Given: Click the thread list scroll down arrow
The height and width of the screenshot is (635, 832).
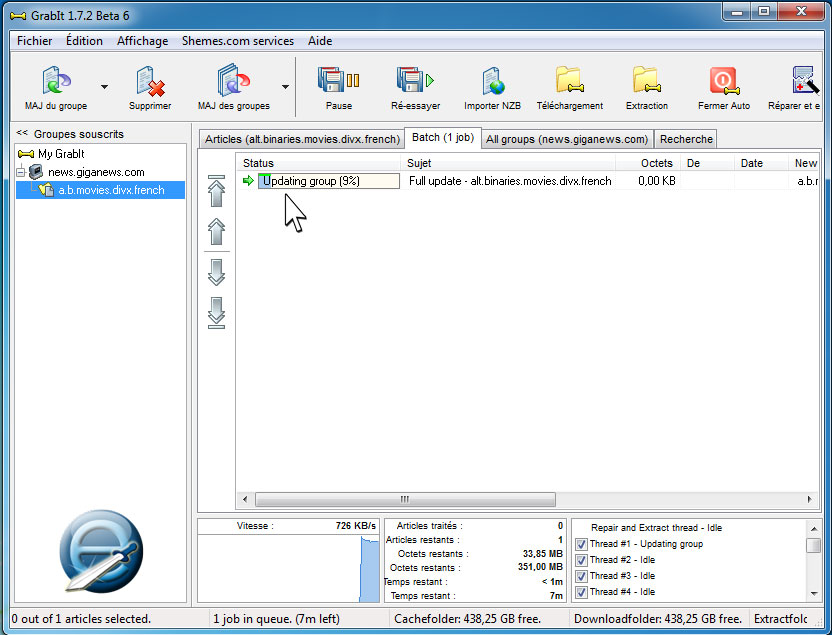Looking at the screenshot, I should point(813,594).
